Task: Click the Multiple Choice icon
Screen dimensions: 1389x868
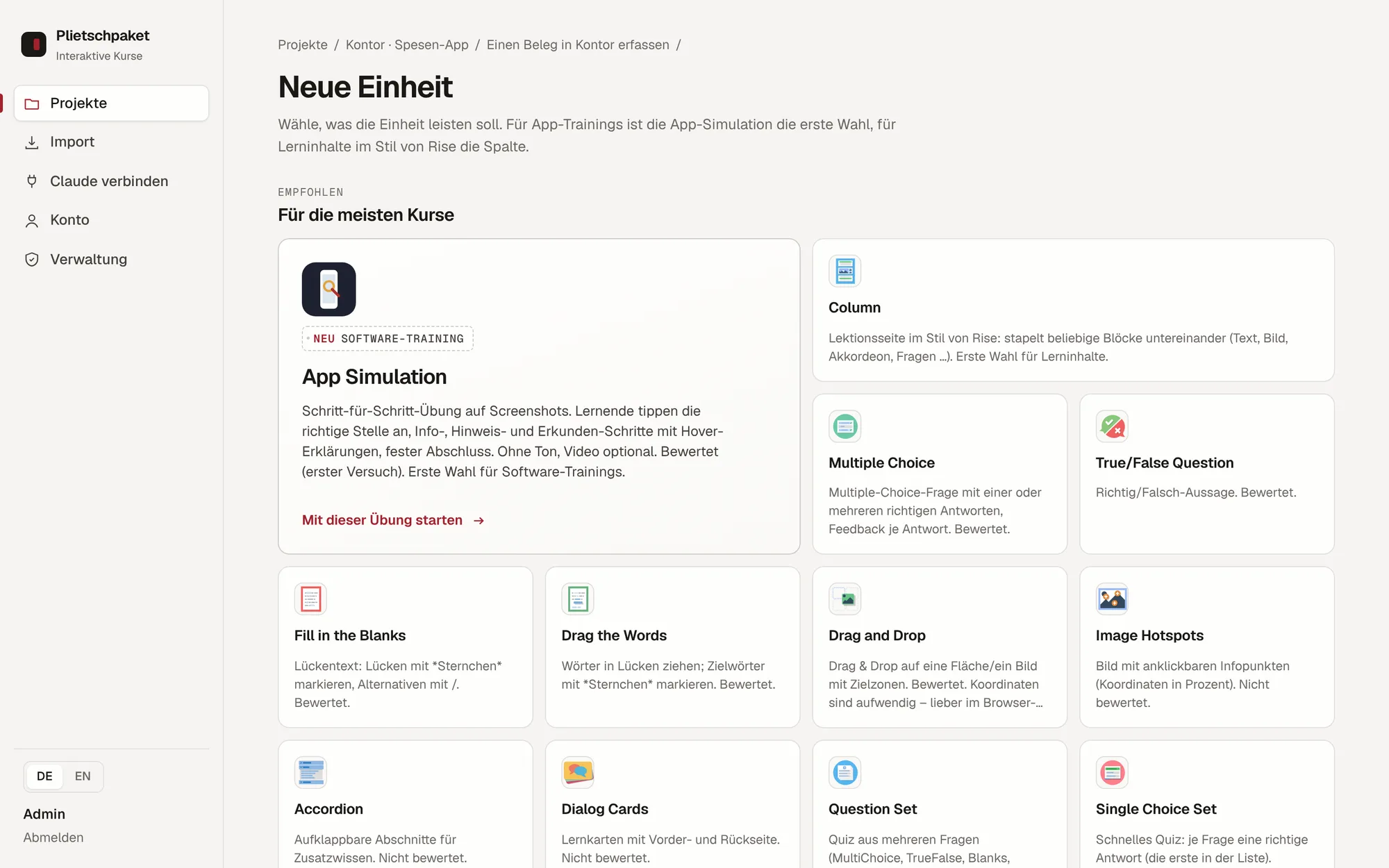Action: (845, 426)
